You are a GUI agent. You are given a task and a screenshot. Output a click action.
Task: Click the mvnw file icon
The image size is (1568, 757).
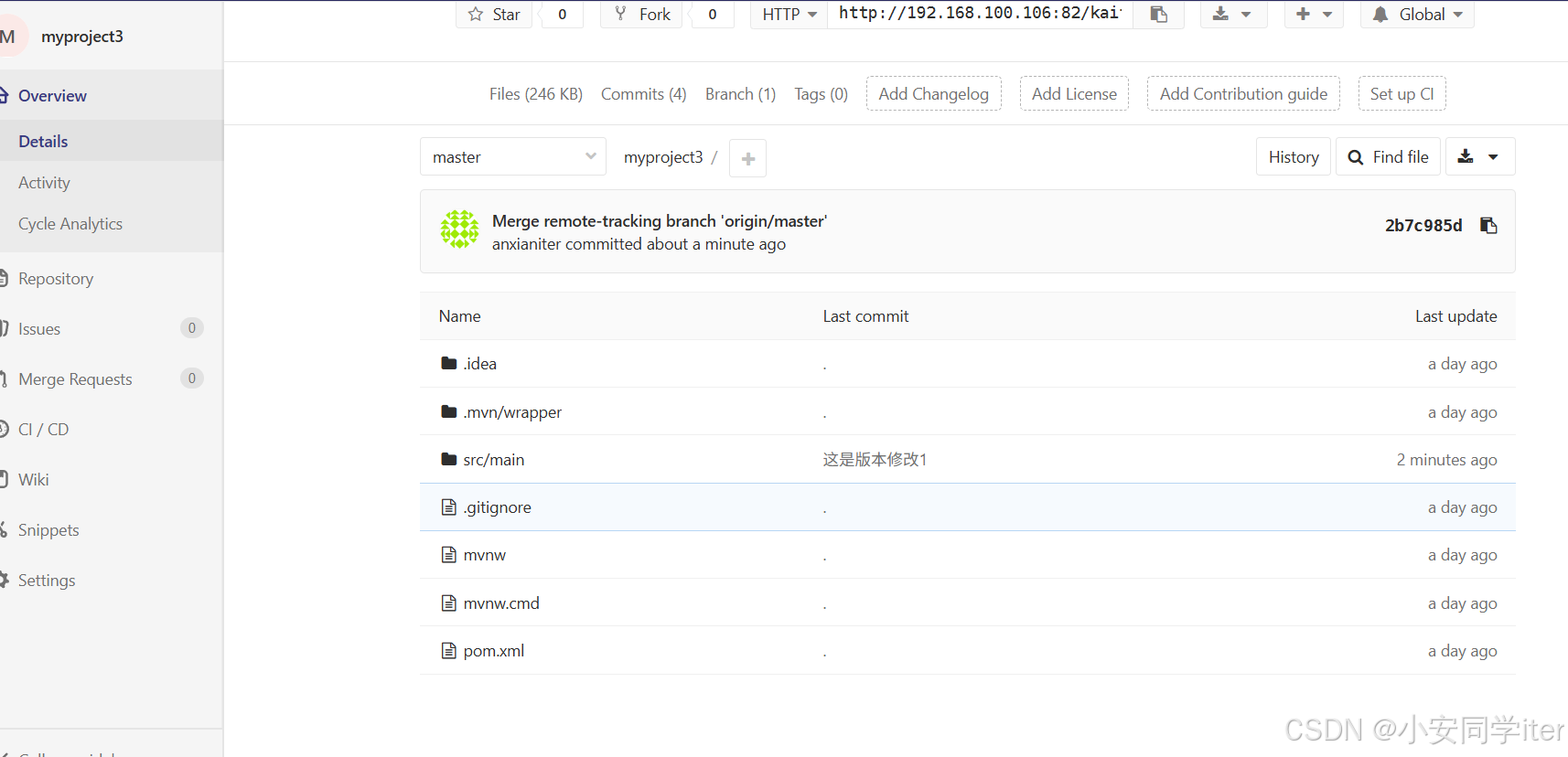click(x=448, y=555)
